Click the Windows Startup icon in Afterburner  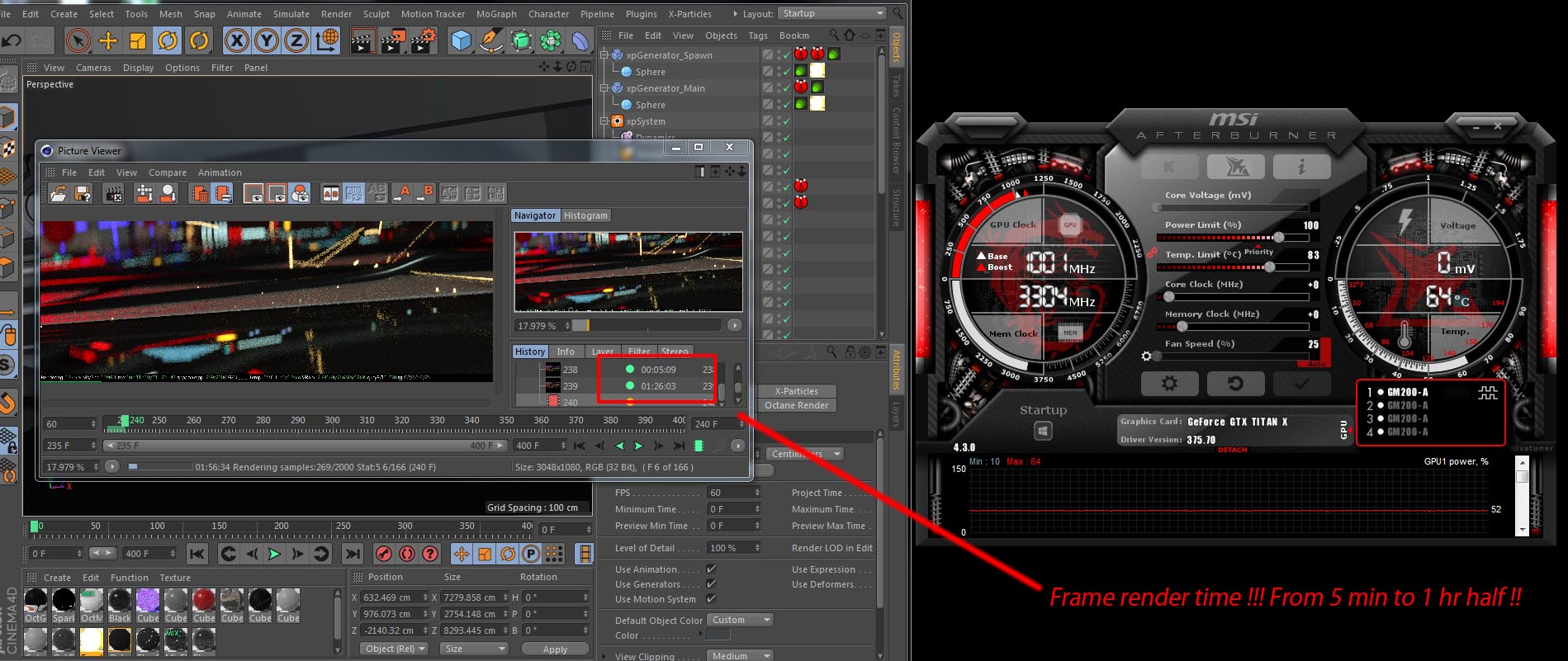[x=1043, y=431]
